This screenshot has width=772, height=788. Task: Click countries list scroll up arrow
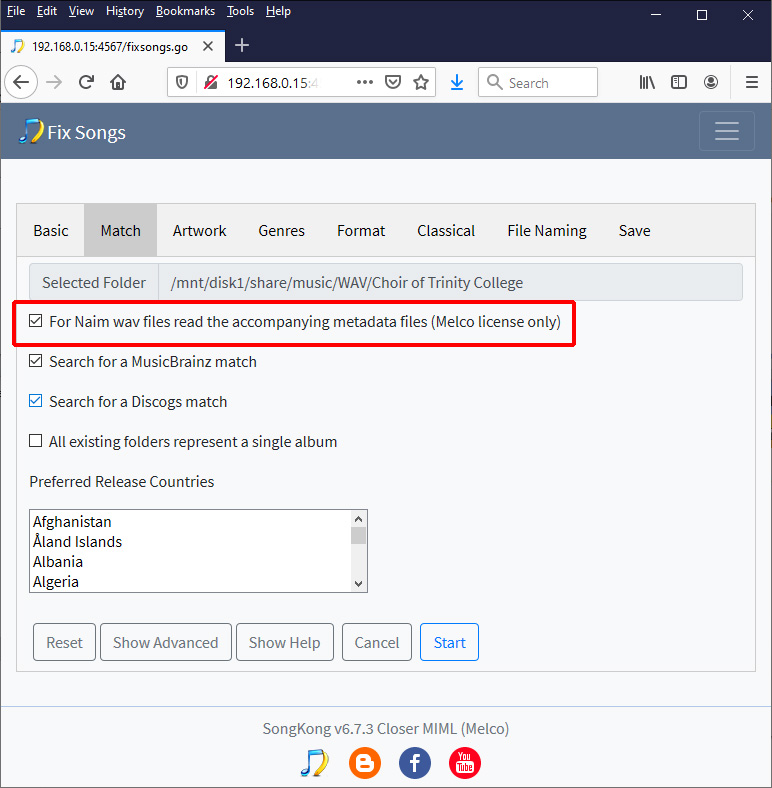[x=358, y=519]
